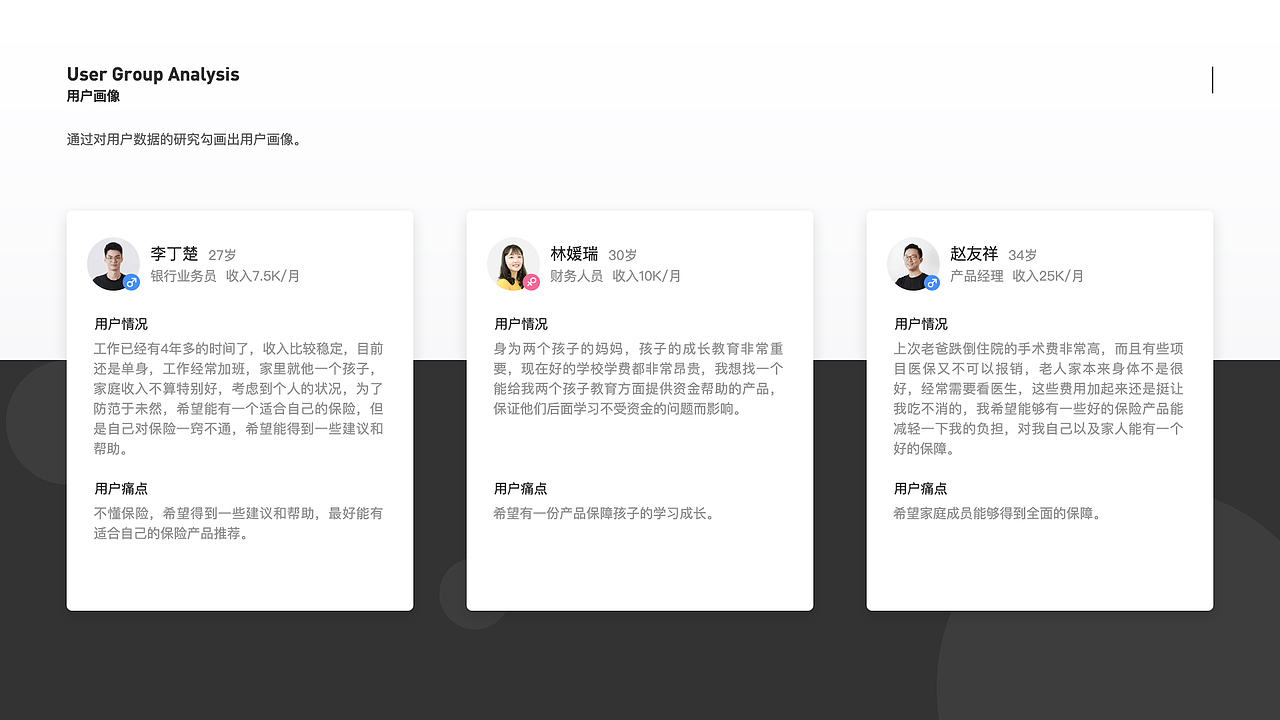Click the 财务人员 occupation label
1280x720 pixels.
pyautogui.click(x=575, y=276)
